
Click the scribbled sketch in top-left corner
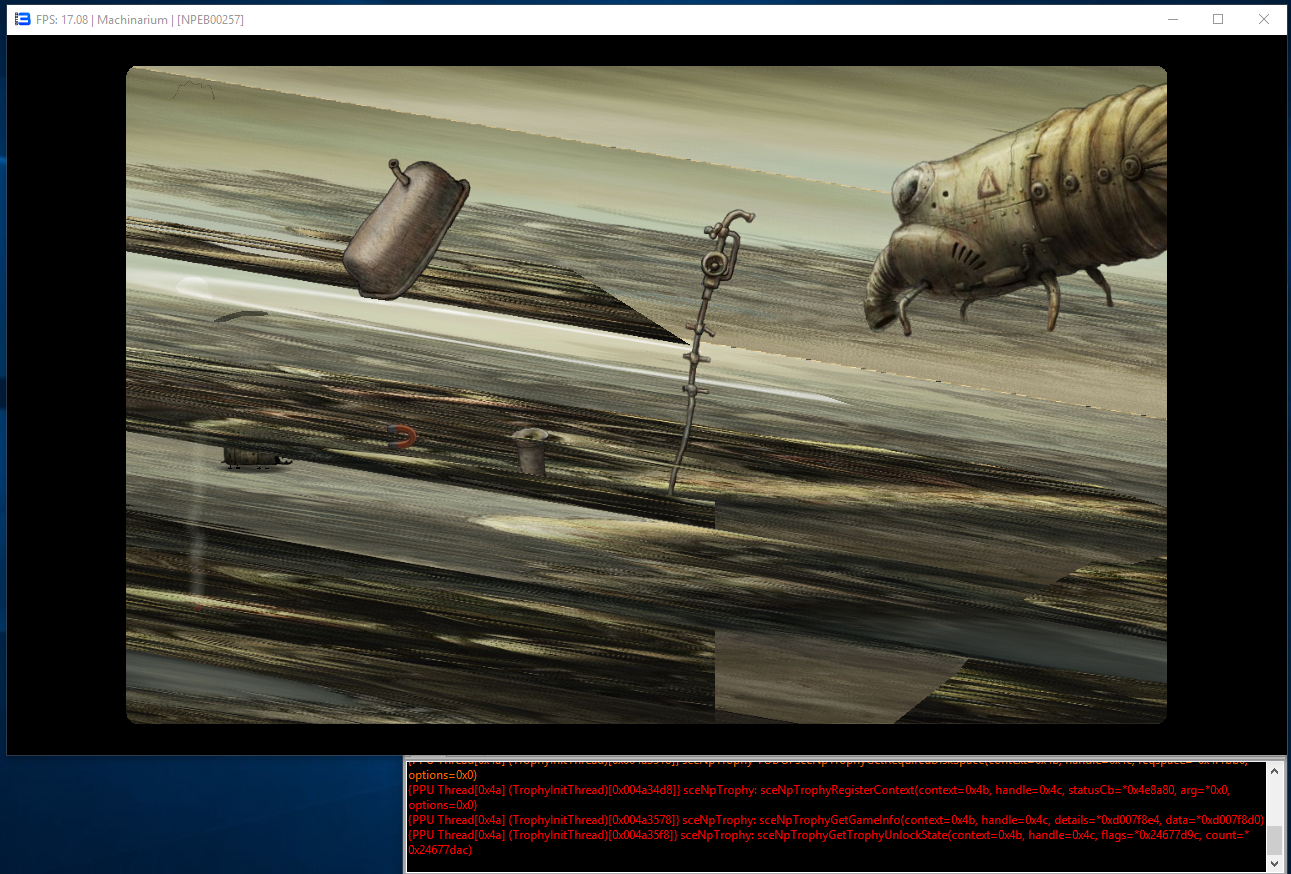[191, 90]
